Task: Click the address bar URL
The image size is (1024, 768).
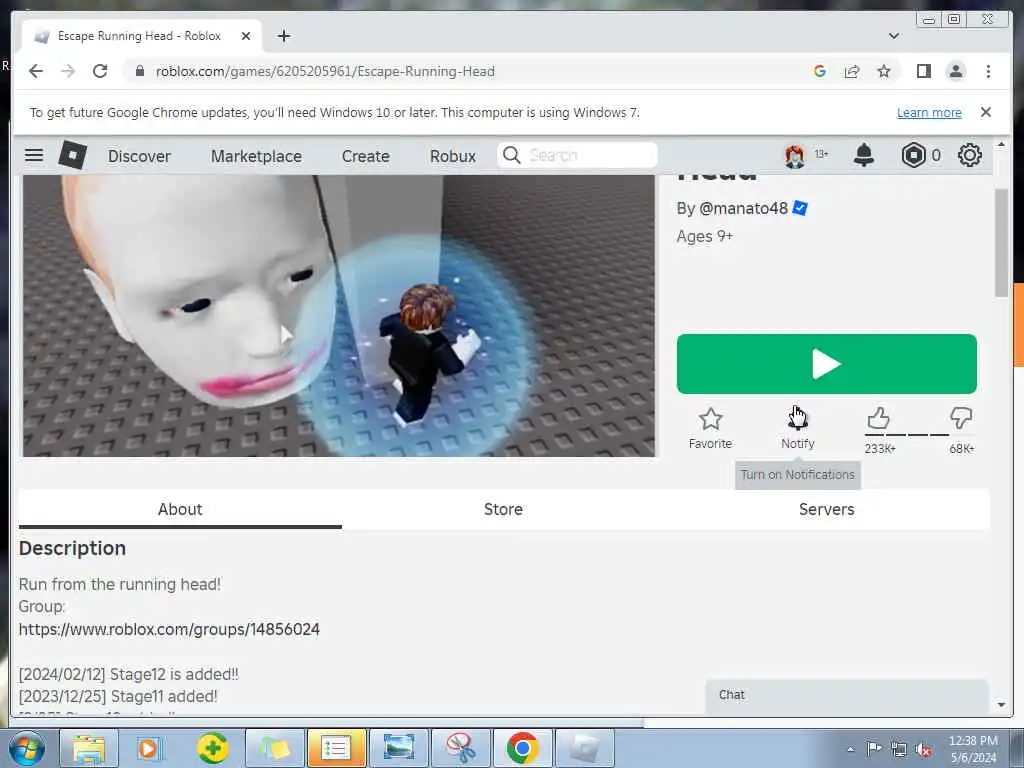Action: pos(325,71)
